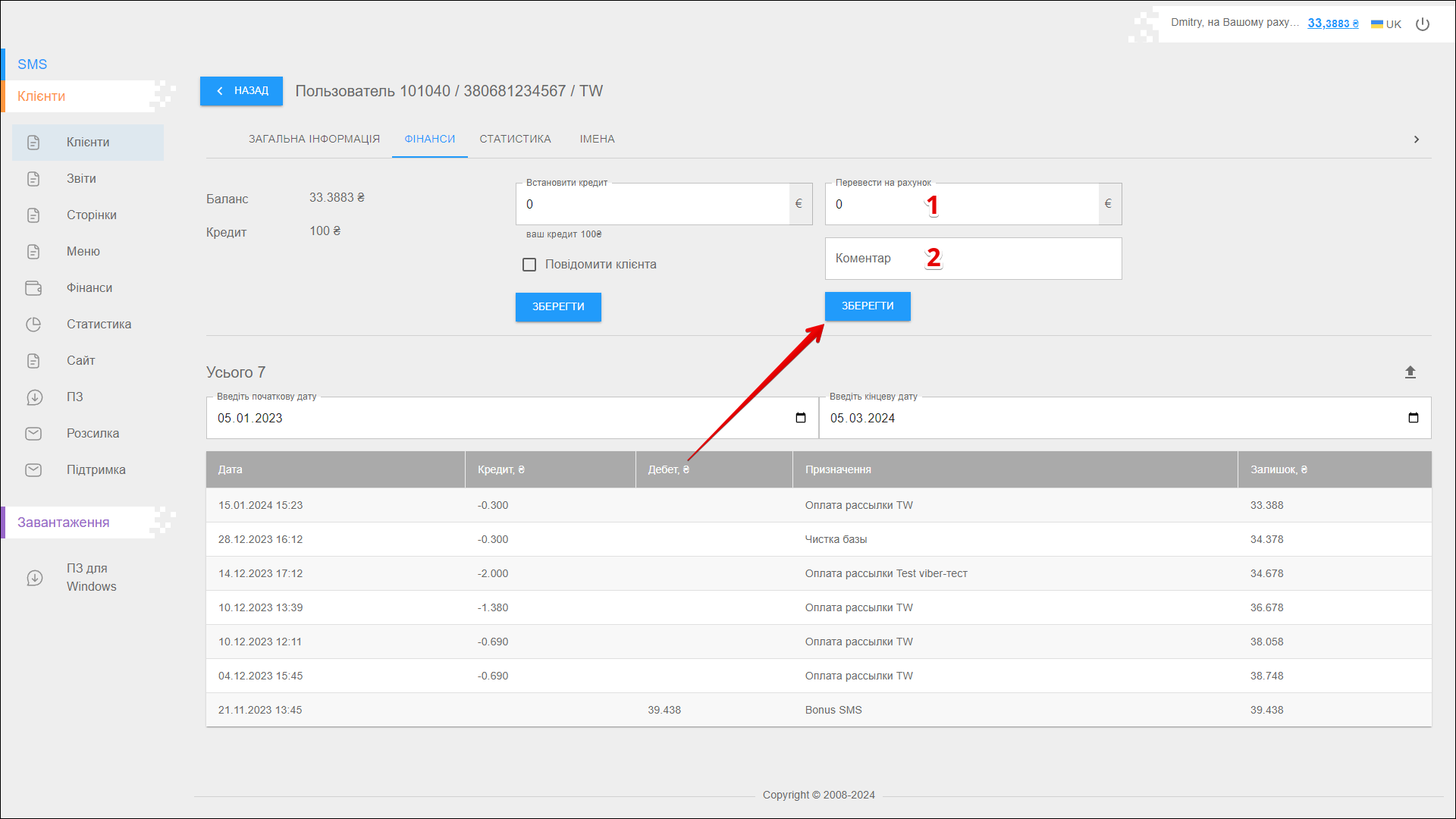This screenshot has height=819, width=1456.
Task: Click the power logout icon
Action: [x=1423, y=24]
